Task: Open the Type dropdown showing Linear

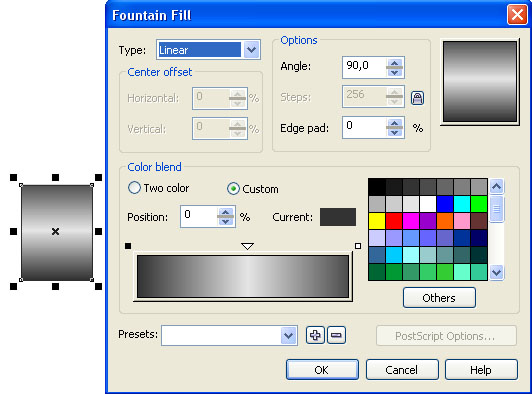Action: tap(251, 50)
